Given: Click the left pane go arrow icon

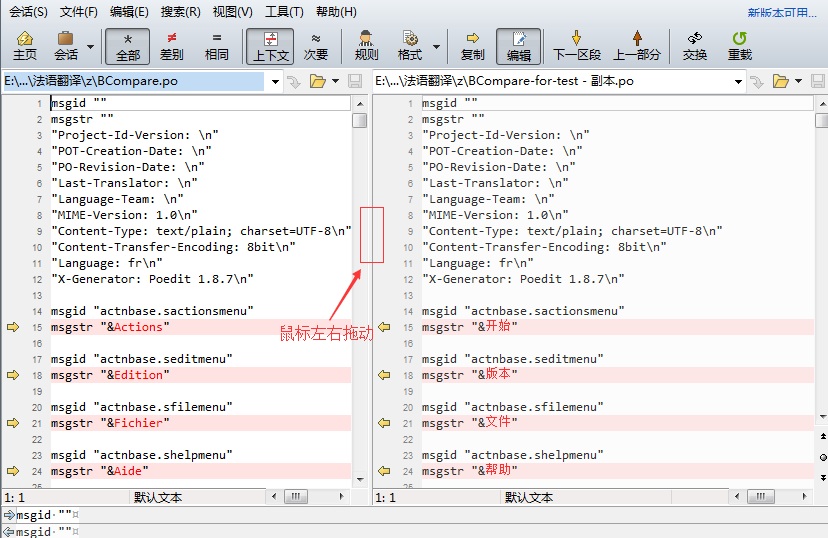Looking at the screenshot, I should pos(294,81).
